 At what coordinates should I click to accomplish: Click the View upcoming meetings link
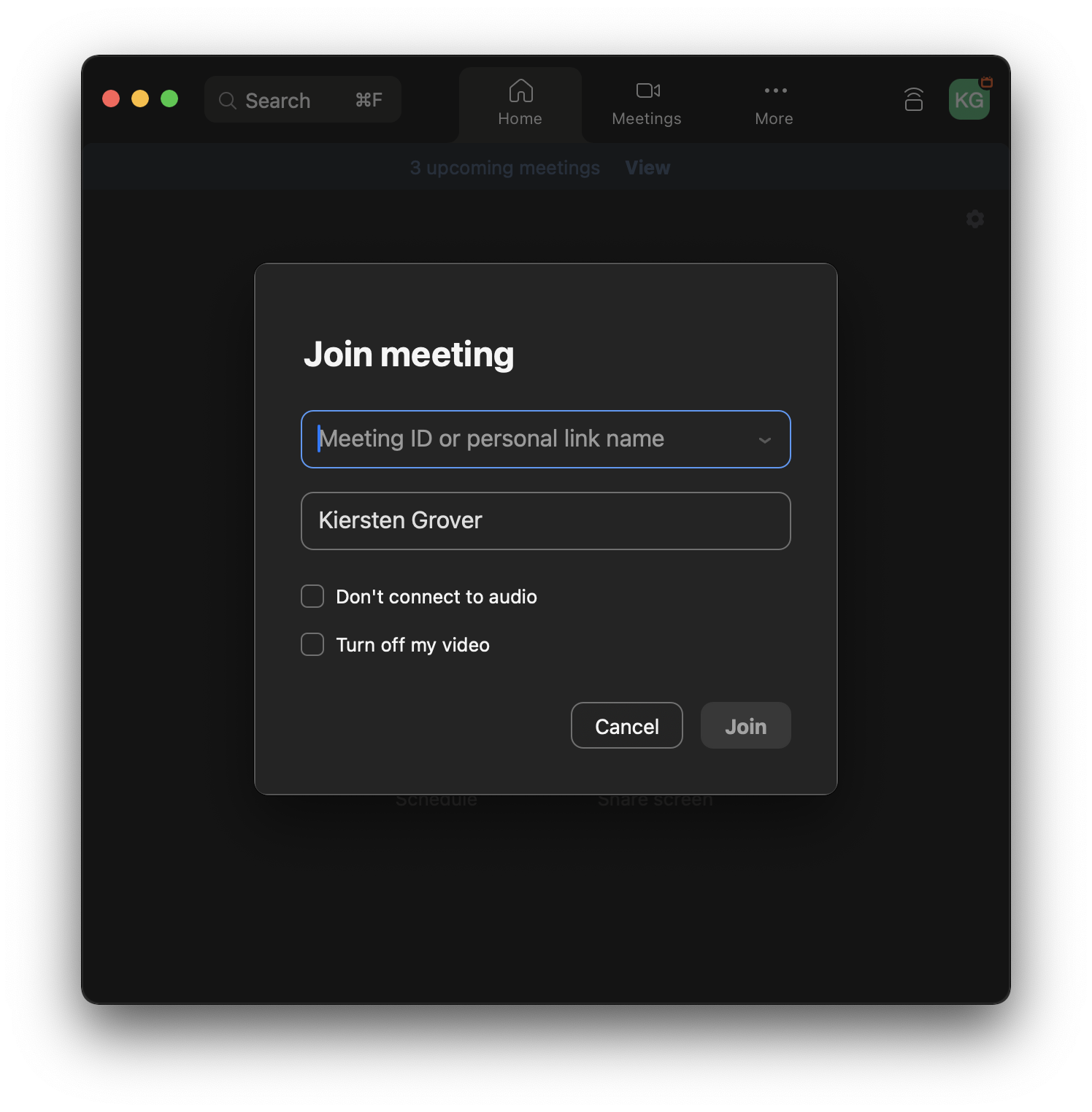[x=647, y=168]
